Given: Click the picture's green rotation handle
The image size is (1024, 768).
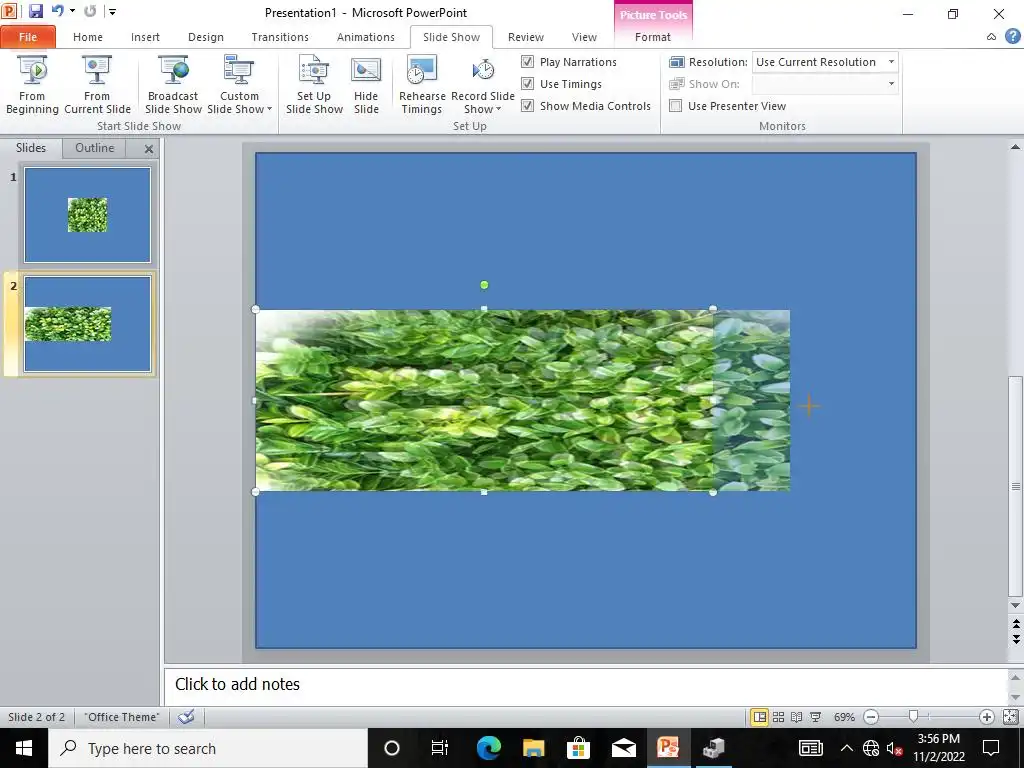Looking at the screenshot, I should (484, 285).
